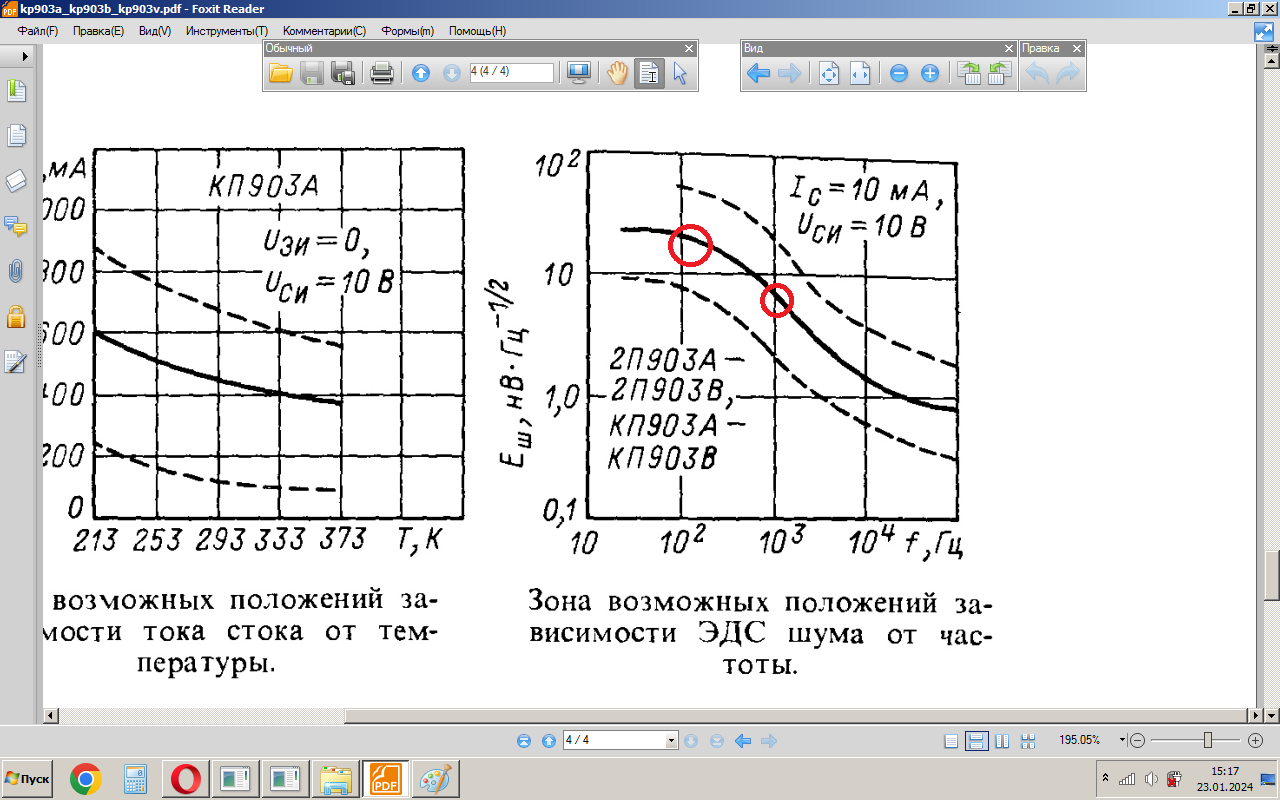1280x804 pixels.
Task: Go to previous page in the status bar
Action: tap(548, 741)
